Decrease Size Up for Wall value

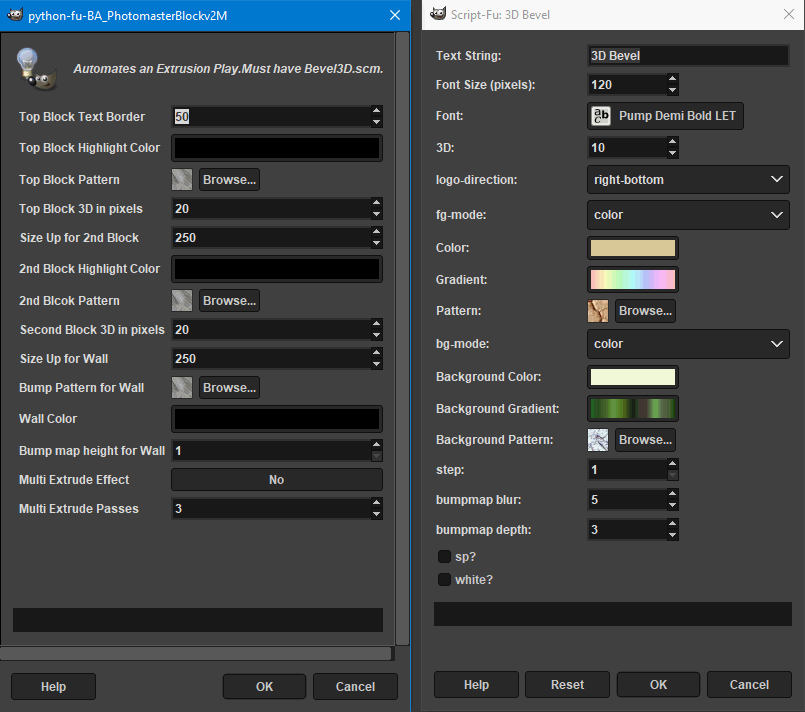pyautogui.click(x=376, y=364)
